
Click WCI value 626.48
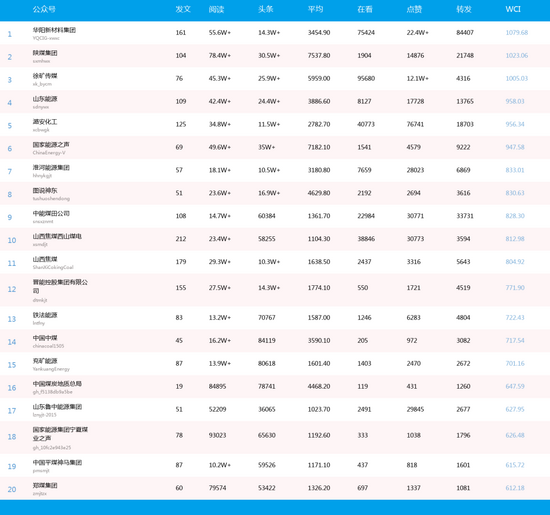[515, 435]
